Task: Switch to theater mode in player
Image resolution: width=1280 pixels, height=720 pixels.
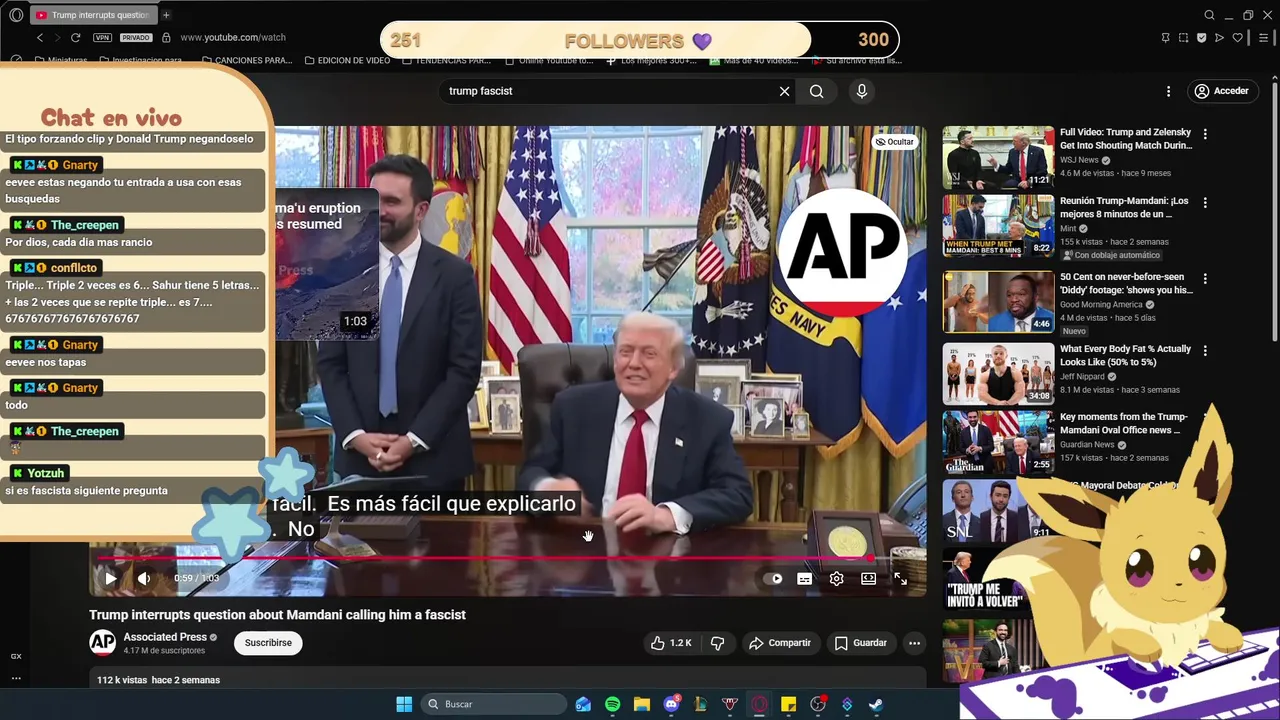Action: [868, 578]
